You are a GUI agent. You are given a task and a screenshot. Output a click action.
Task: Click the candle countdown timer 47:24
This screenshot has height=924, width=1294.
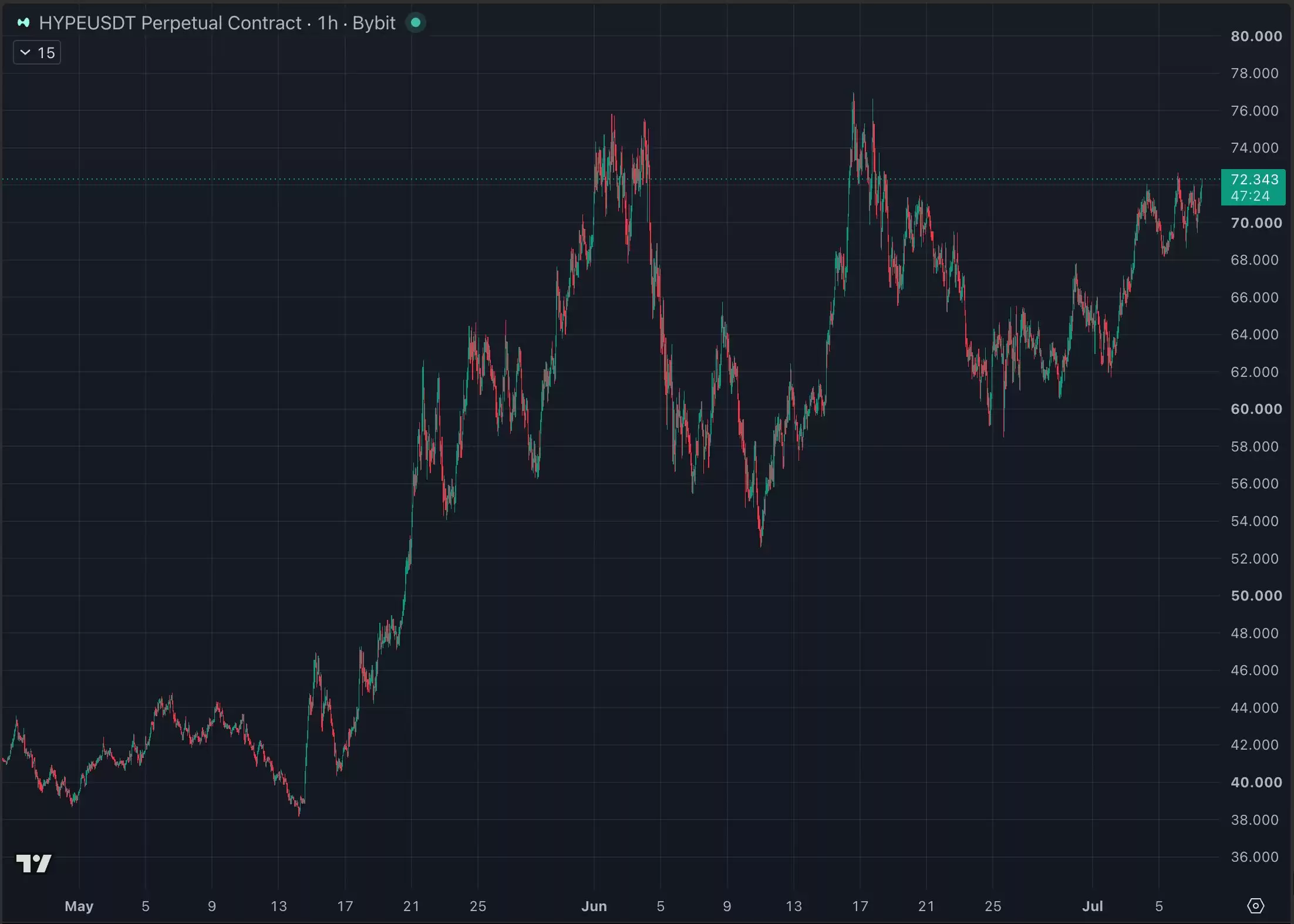click(x=1250, y=196)
